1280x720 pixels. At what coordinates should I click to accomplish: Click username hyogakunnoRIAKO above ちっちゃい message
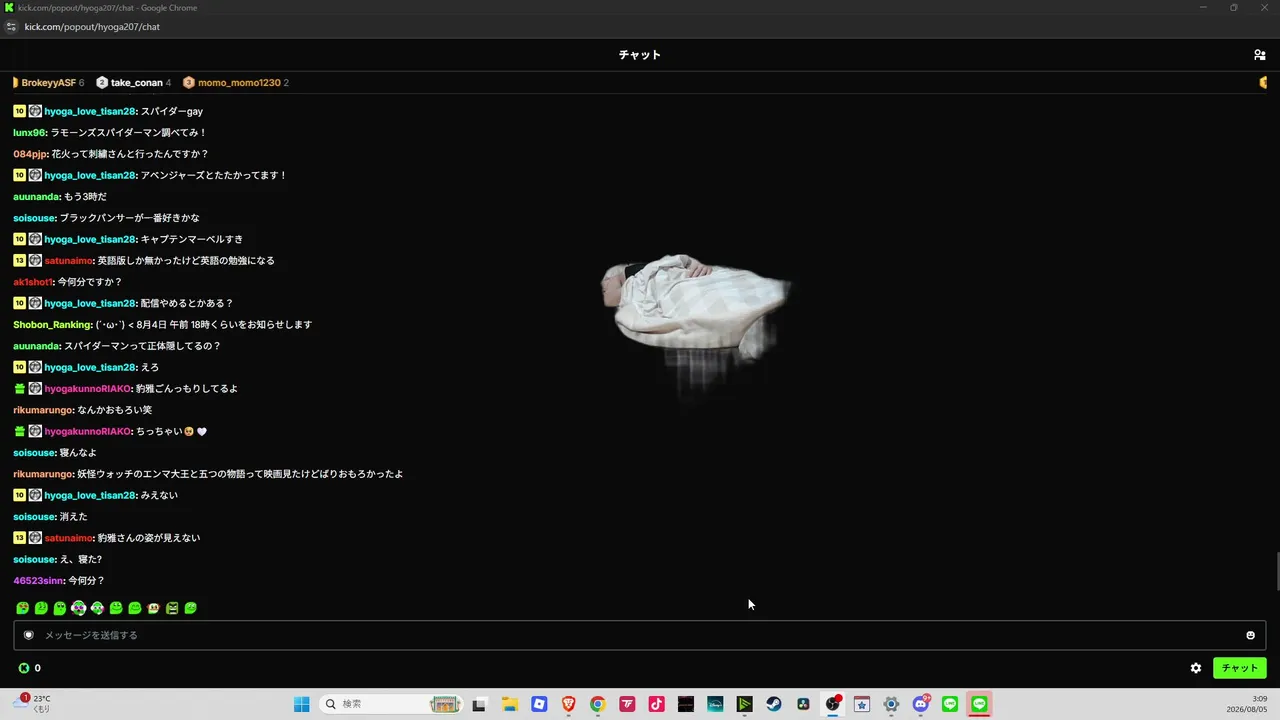click(x=88, y=432)
